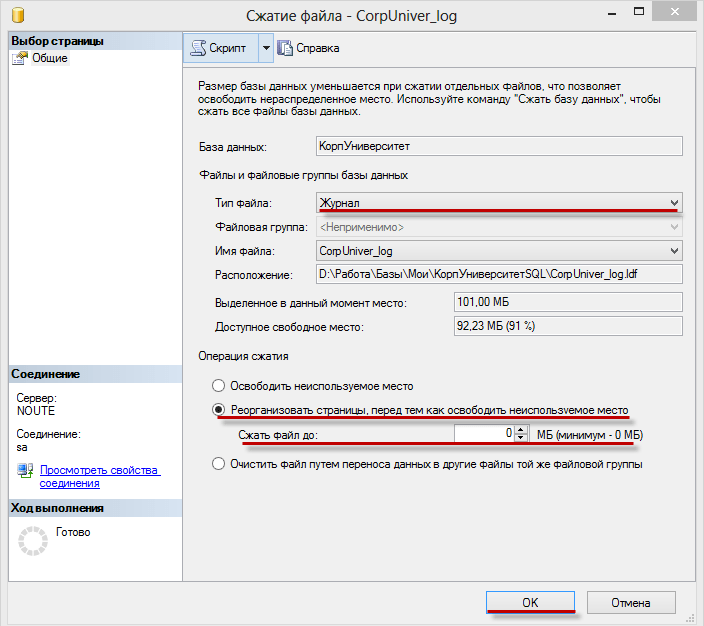Open the Тип файла dropdown
This screenshot has width=704, height=626.
[x=499, y=203]
